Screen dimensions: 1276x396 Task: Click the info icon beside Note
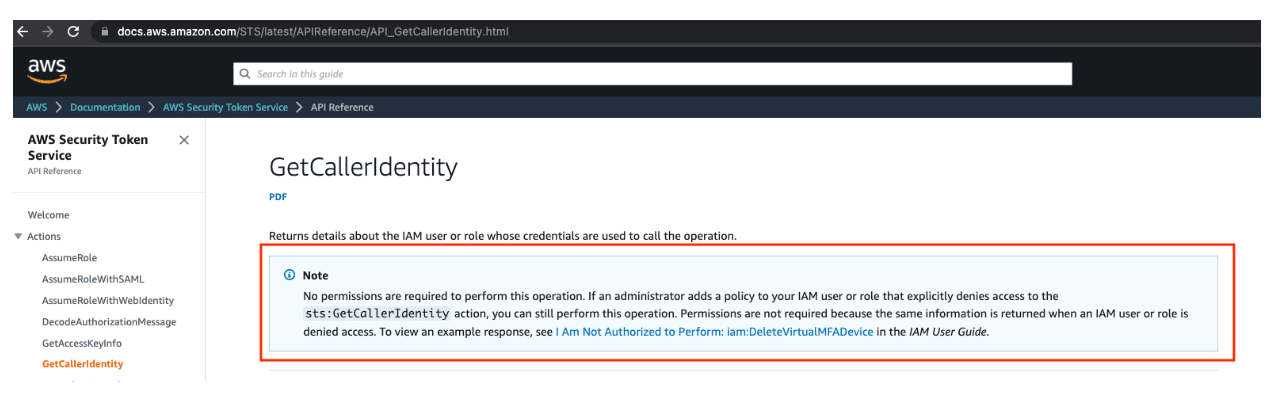tap(289, 275)
